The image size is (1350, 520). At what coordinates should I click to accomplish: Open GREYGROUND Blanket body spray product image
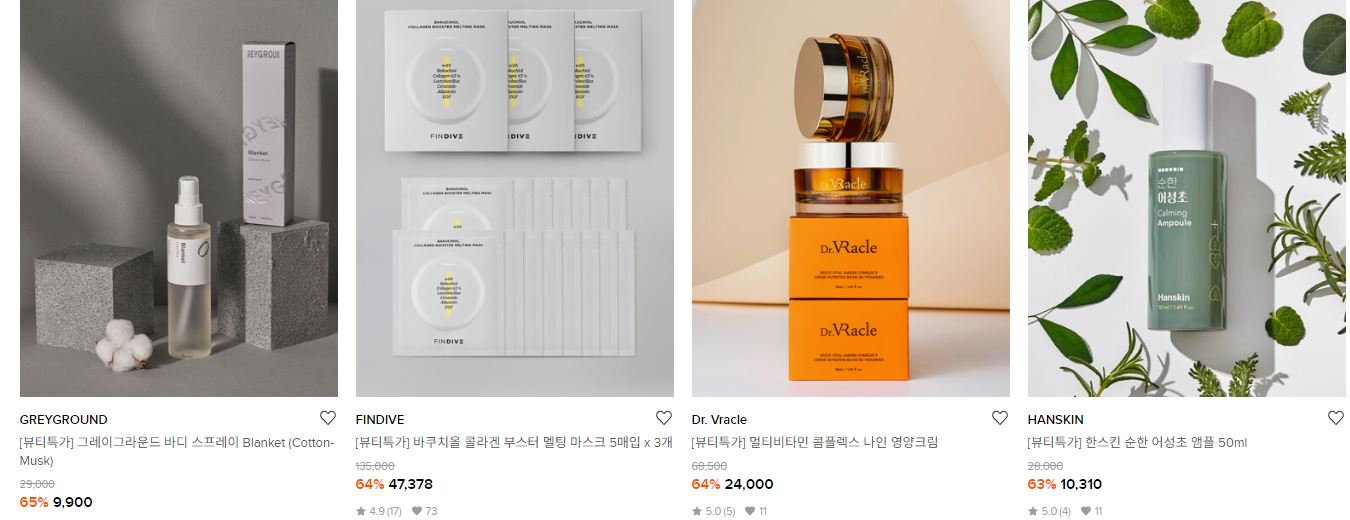tap(179, 198)
